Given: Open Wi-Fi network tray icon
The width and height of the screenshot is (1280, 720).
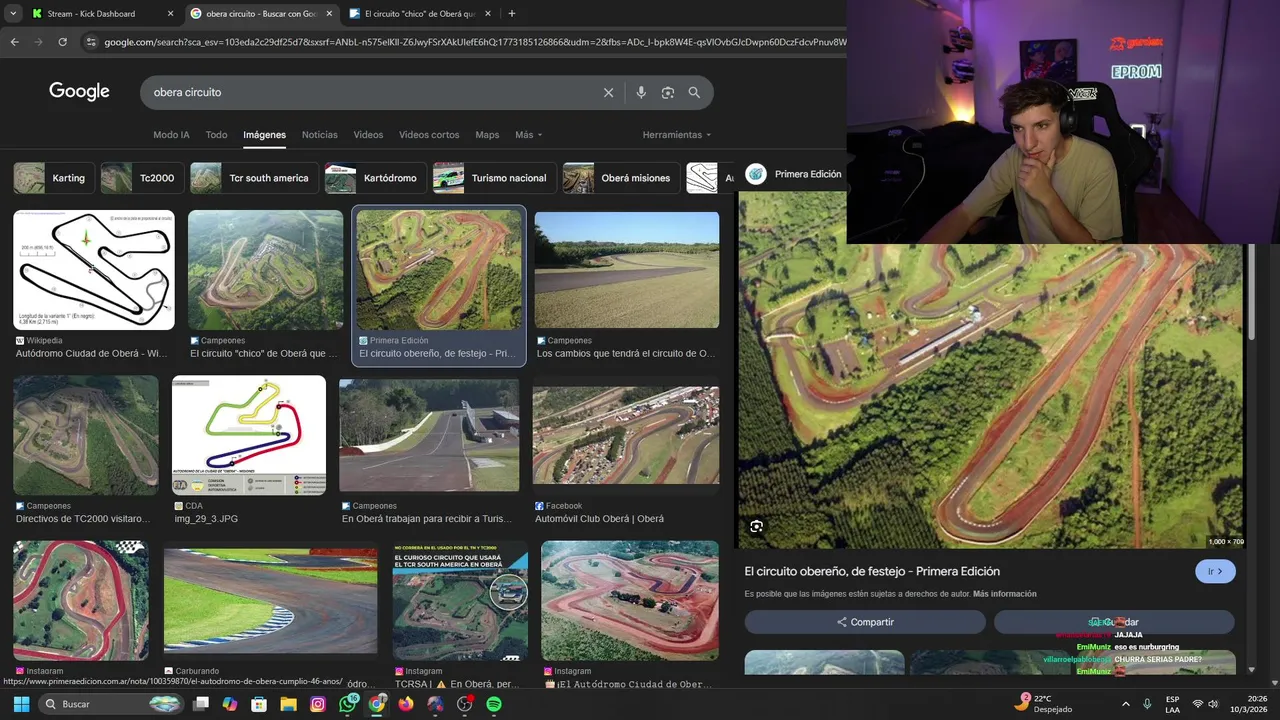Looking at the screenshot, I should tap(1198, 704).
